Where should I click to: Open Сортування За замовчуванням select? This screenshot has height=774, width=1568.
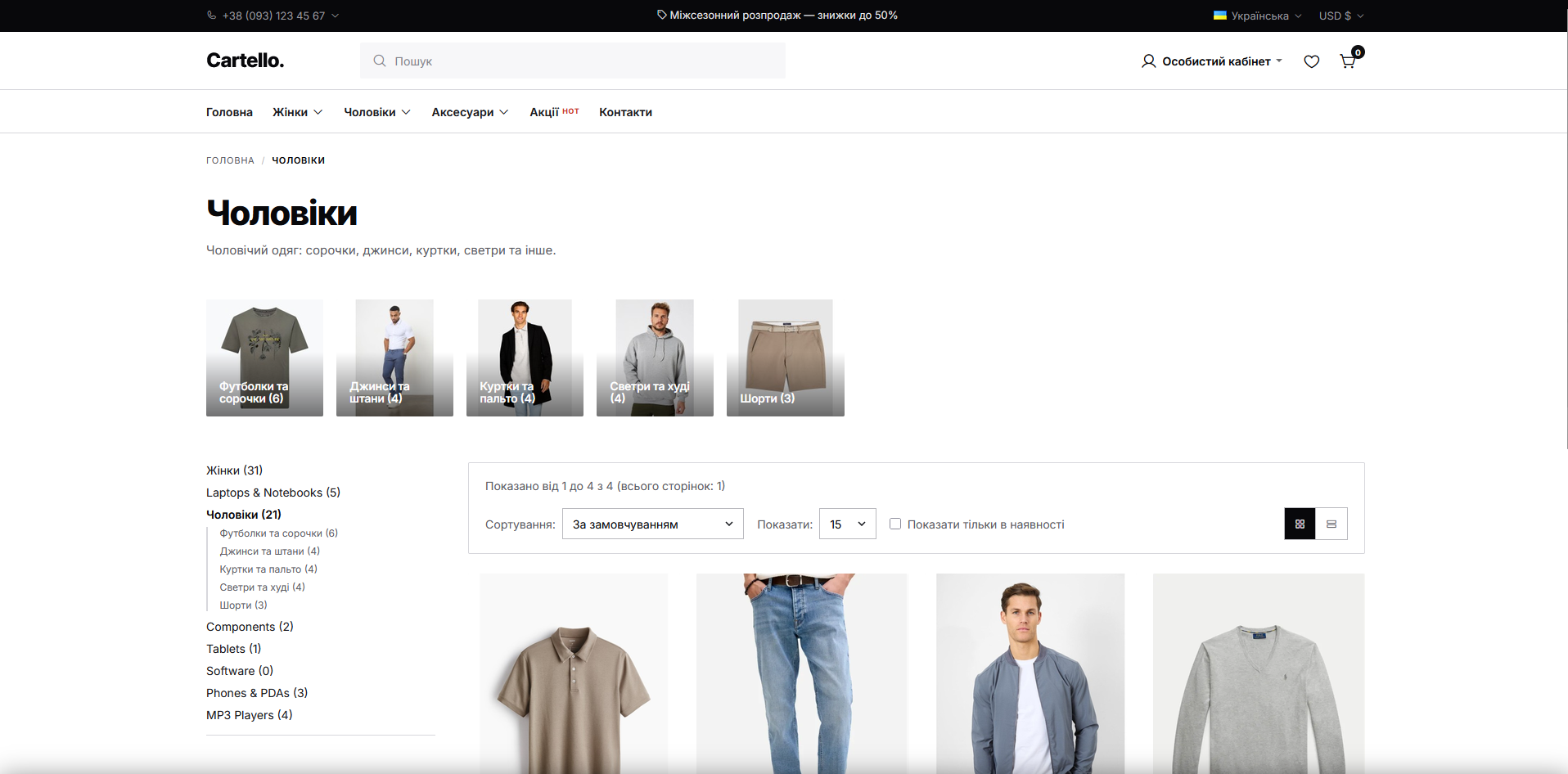(x=653, y=524)
